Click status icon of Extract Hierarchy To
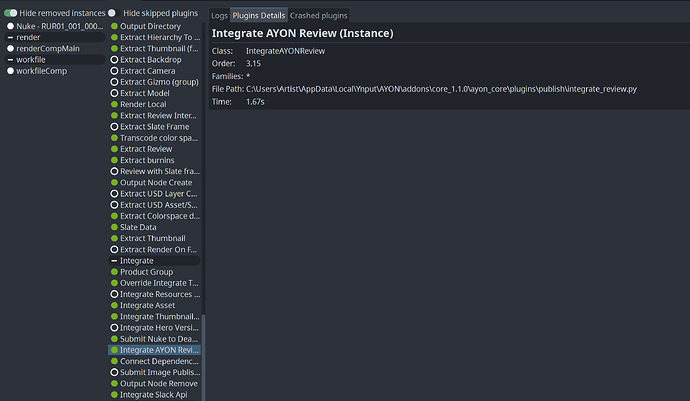Screen dimensions: 690x401 (114, 37)
